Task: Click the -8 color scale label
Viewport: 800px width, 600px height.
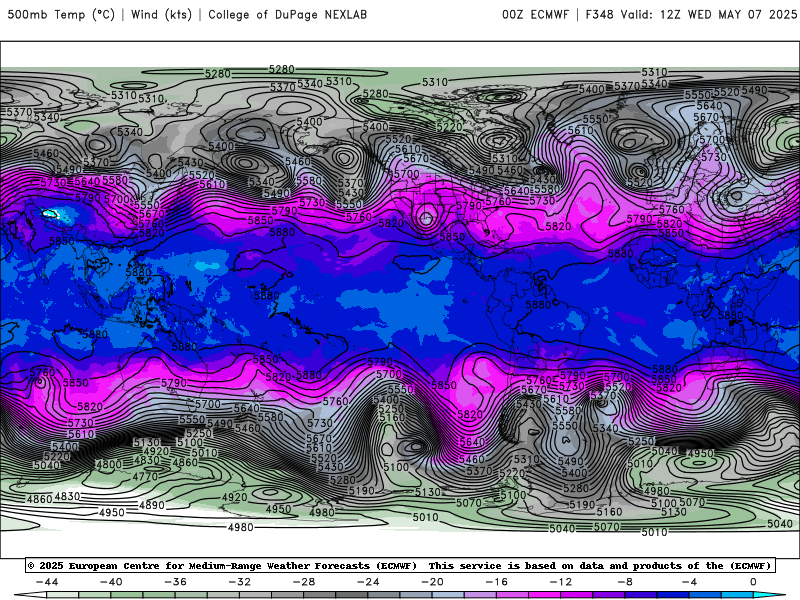Action: 625,582
